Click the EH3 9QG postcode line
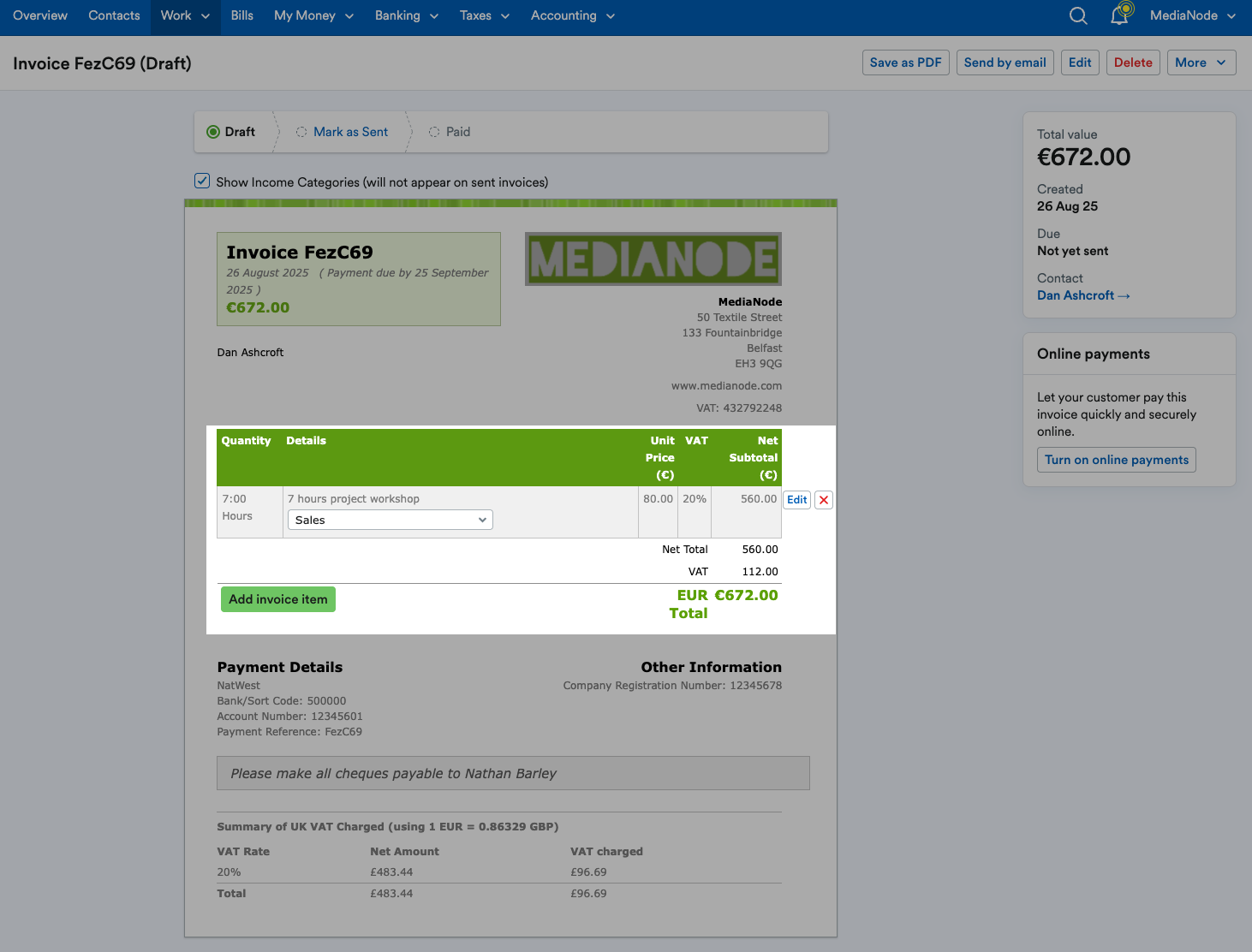The image size is (1252, 952). click(x=759, y=364)
